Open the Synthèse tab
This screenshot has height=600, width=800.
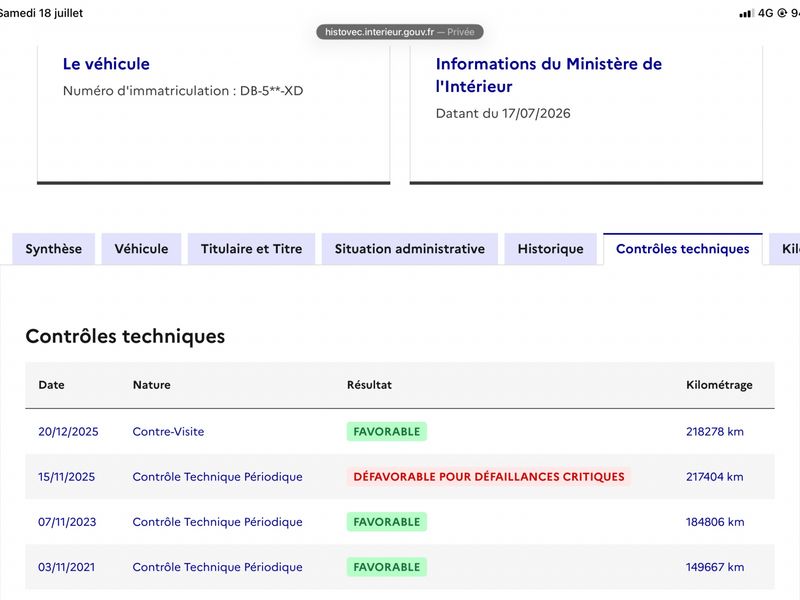coord(54,249)
